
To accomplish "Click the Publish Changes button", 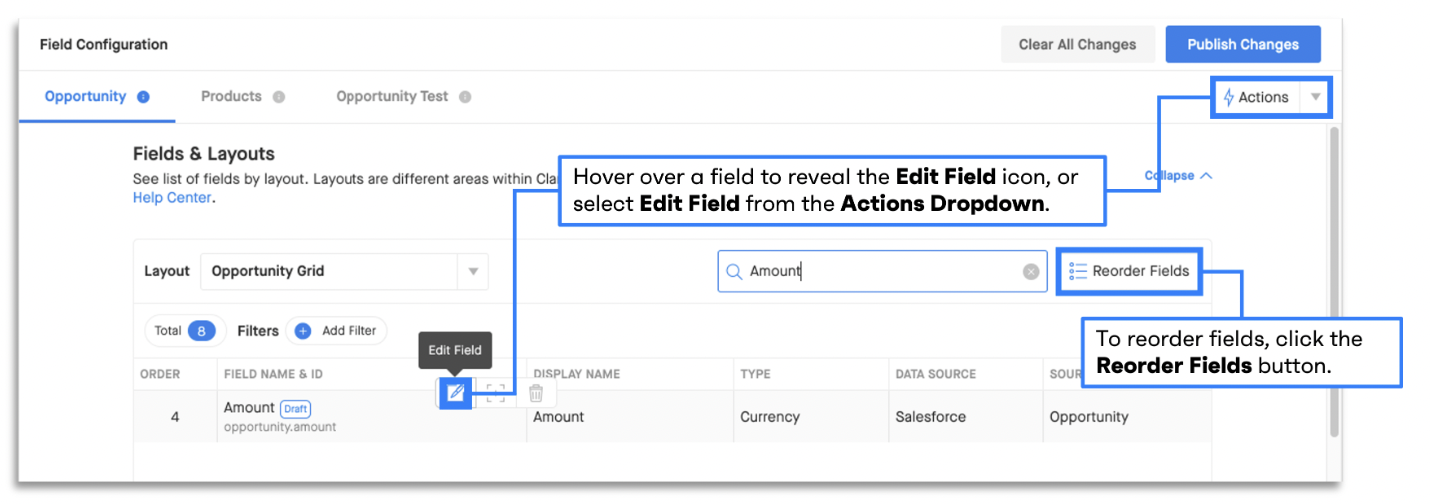I will pyautogui.click(x=1243, y=44).
